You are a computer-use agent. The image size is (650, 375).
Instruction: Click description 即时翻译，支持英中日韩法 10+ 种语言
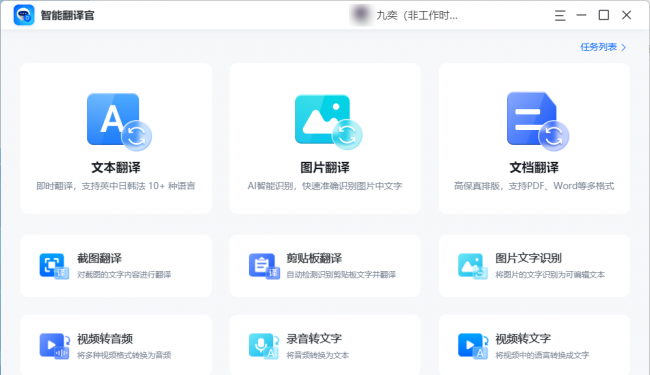point(116,186)
